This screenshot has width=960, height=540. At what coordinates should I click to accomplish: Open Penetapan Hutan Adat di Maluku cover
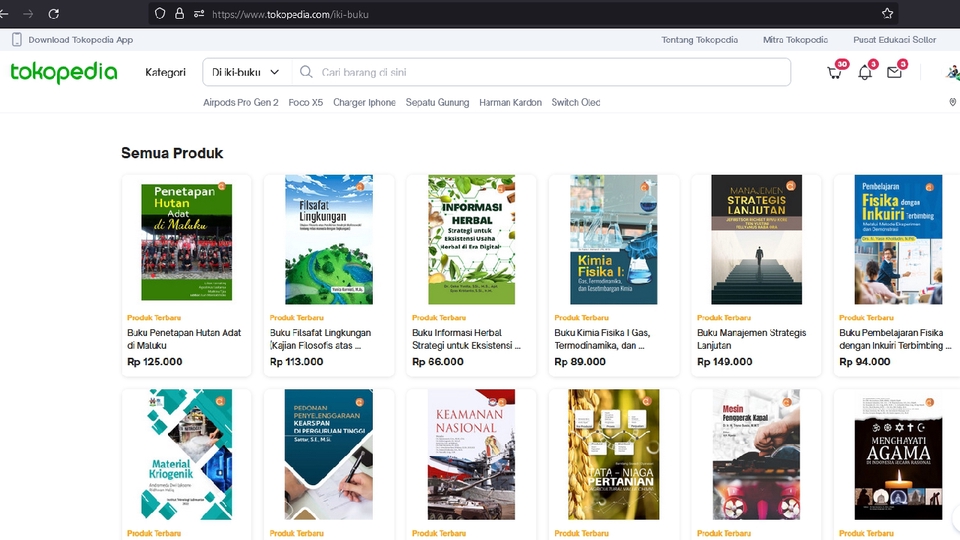(187, 242)
